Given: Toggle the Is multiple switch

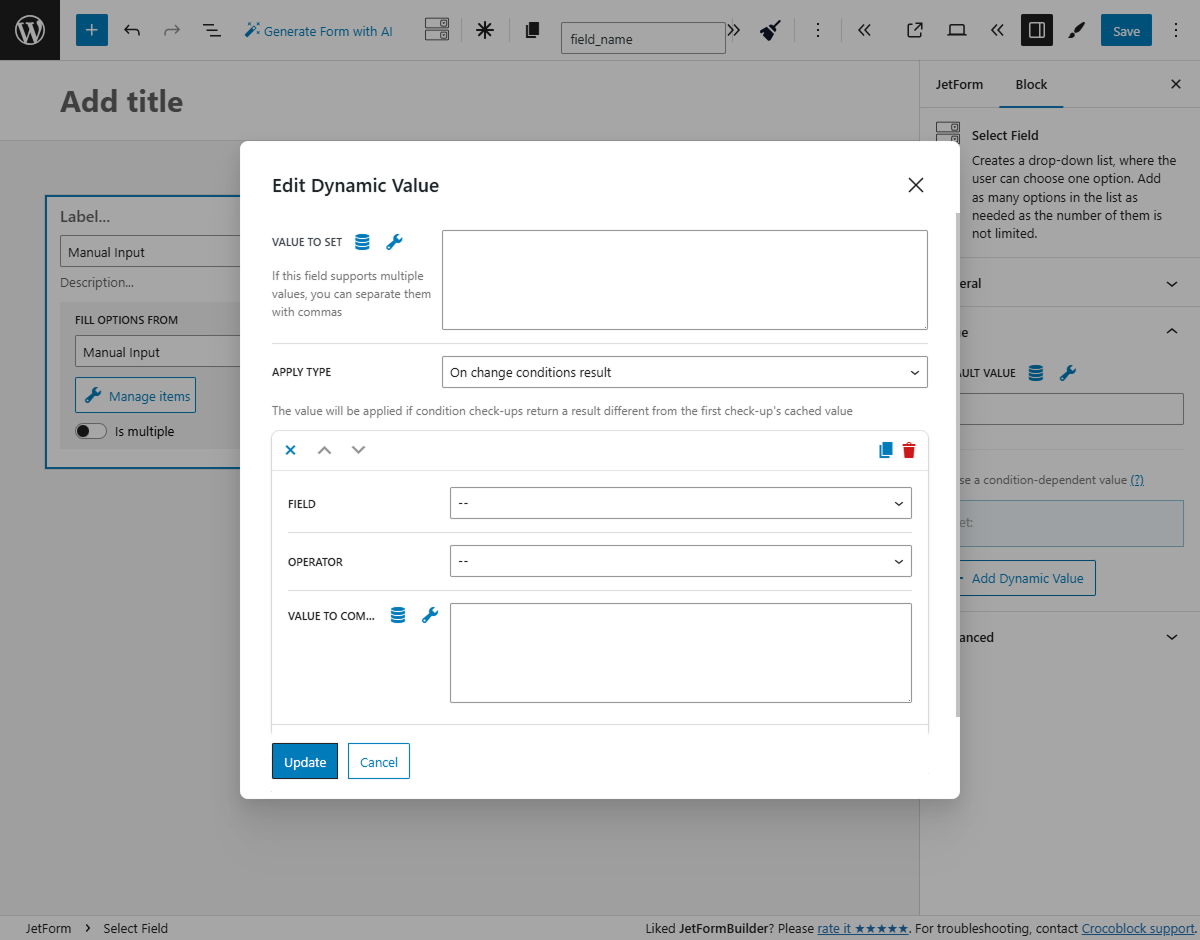Looking at the screenshot, I should click(90, 430).
